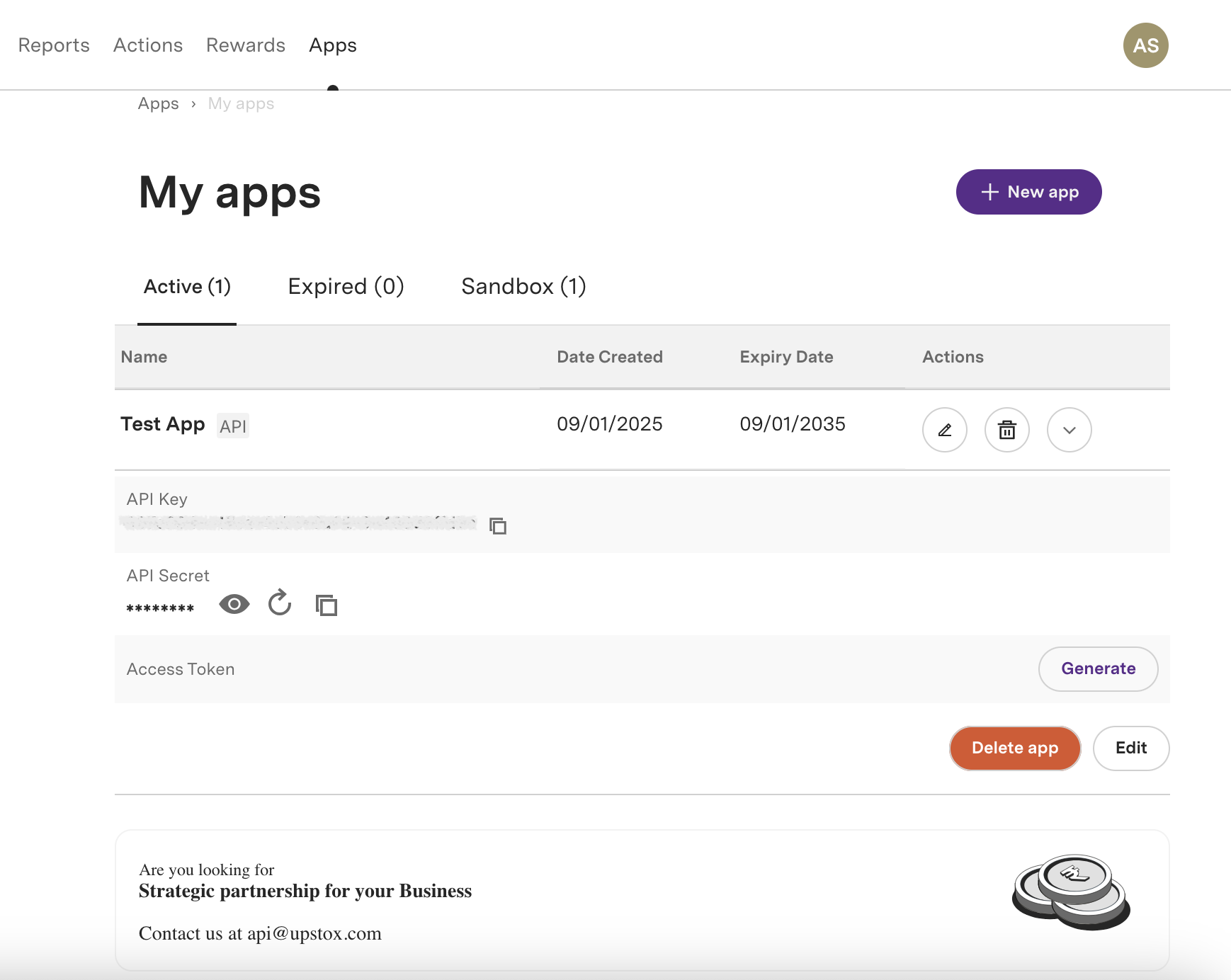The image size is (1231, 980).
Task: Generate an Access Token
Action: (1098, 669)
